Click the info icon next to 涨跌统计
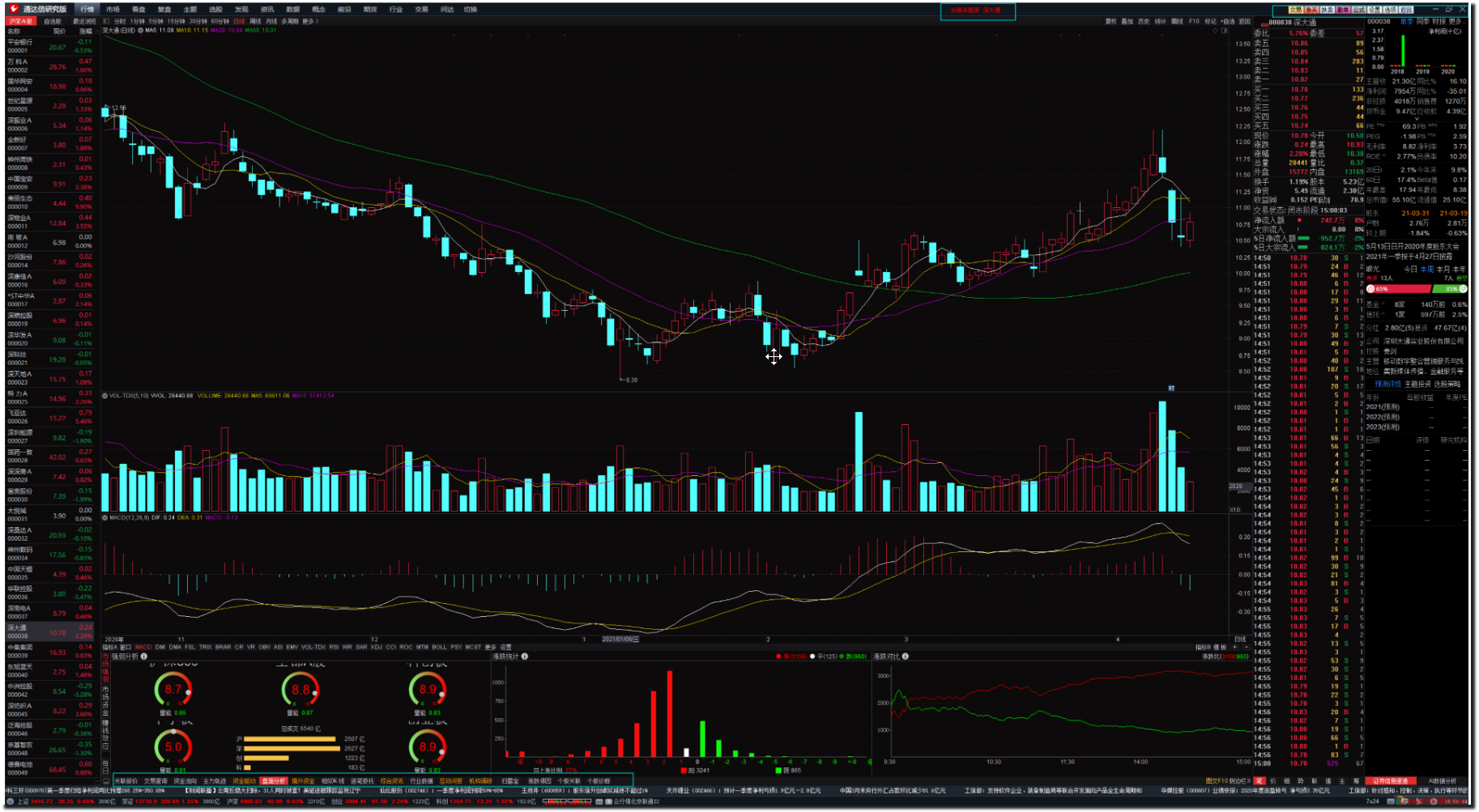1479x812 pixels. pyautogui.click(x=525, y=657)
